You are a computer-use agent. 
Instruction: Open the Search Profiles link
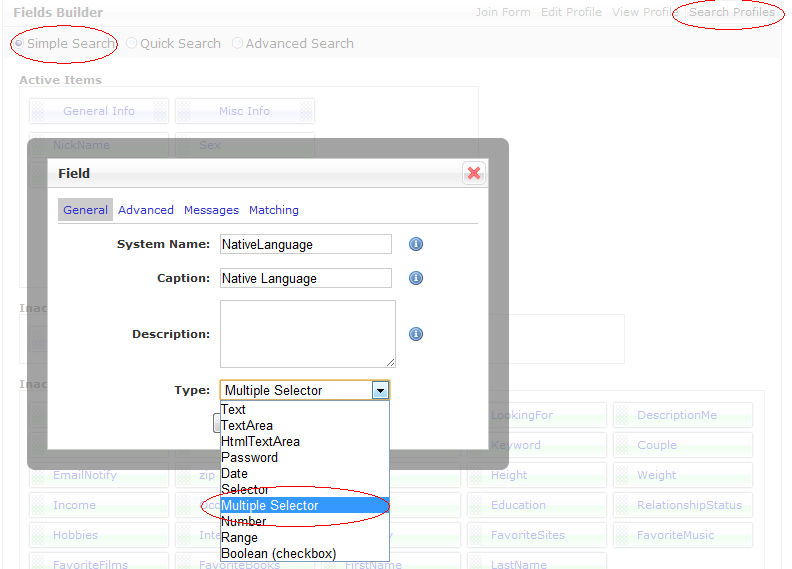point(731,12)
